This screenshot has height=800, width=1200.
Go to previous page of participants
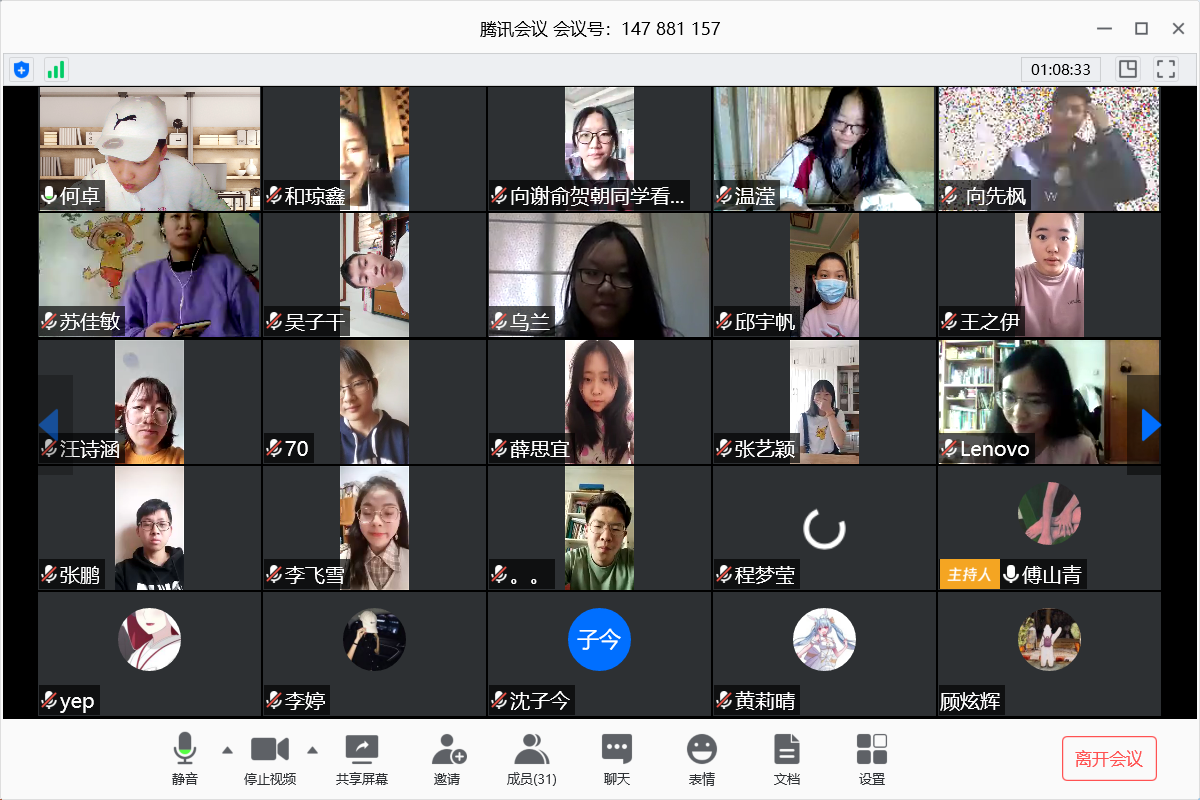[49, 425]
